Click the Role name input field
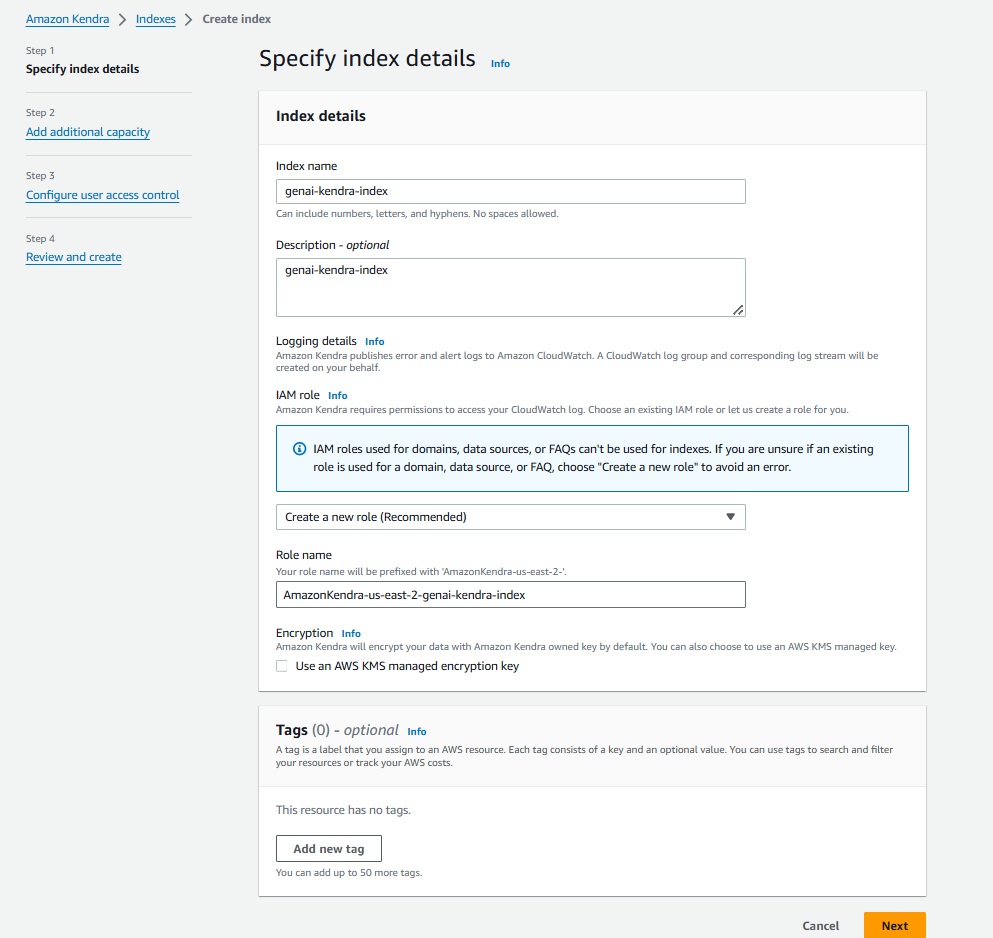 coord(510,594)
